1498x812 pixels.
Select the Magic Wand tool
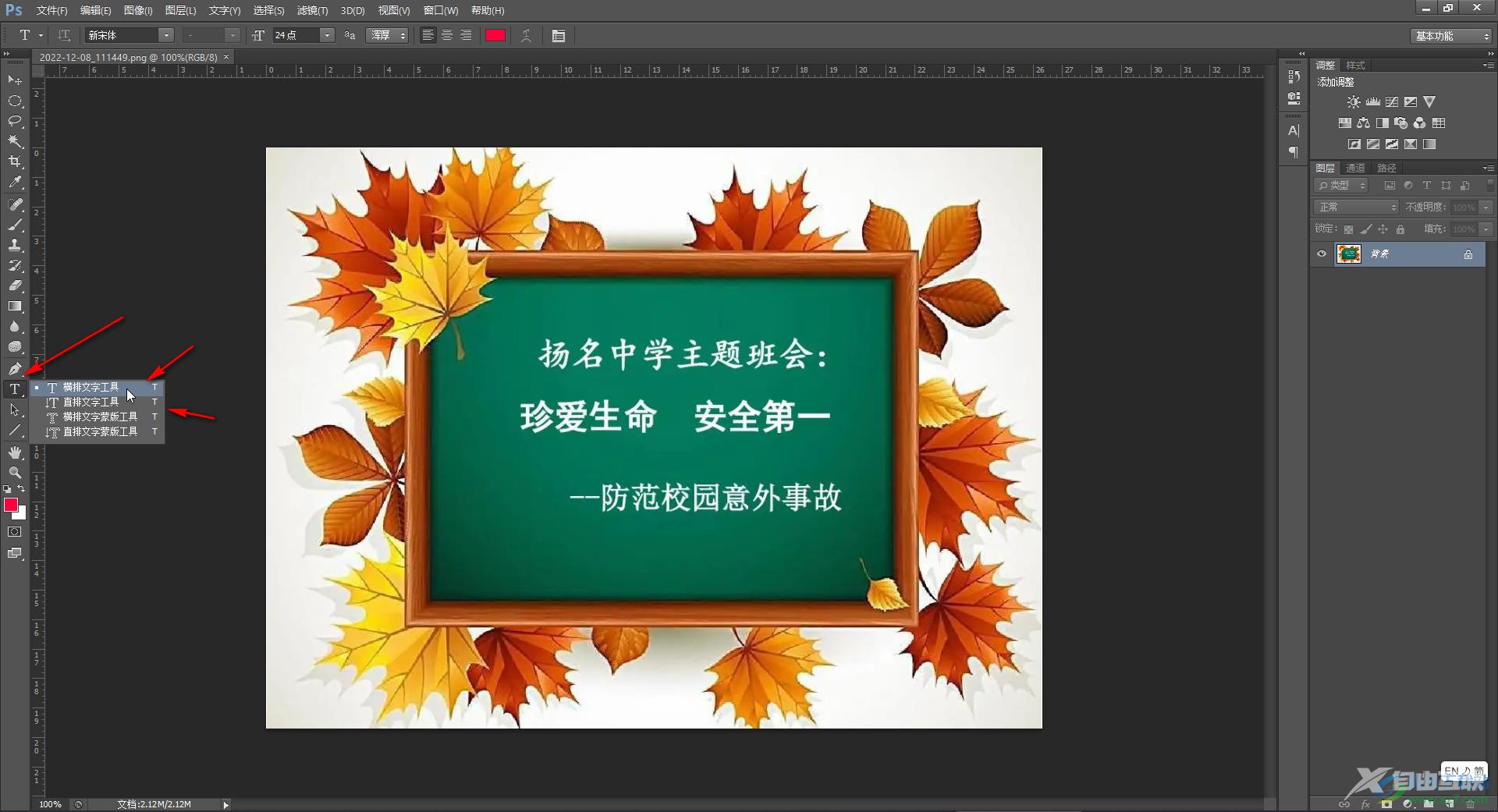[15, 141]
